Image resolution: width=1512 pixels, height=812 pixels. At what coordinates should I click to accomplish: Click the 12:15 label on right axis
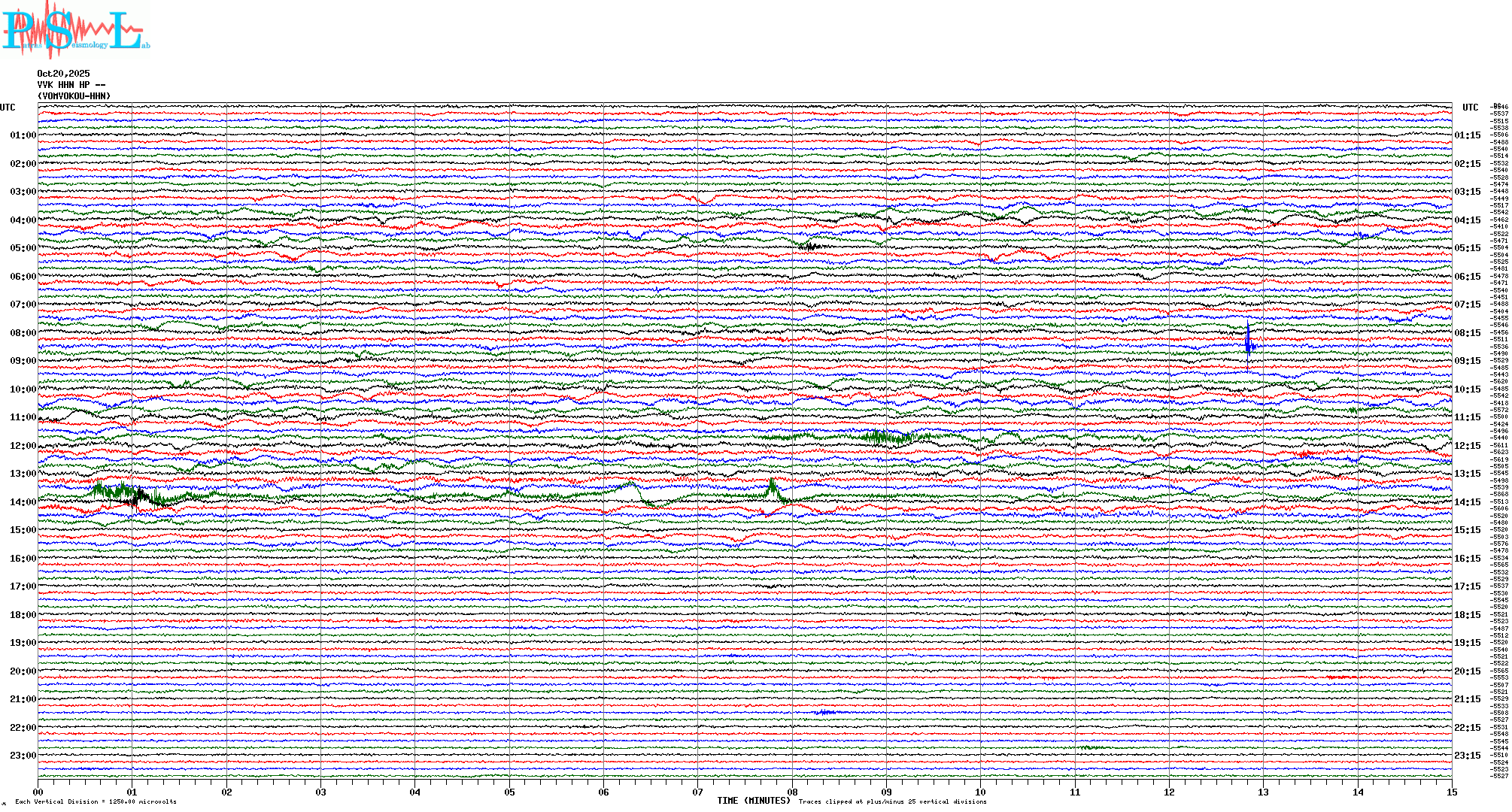pyautogui.click(x=1467, y=446)
